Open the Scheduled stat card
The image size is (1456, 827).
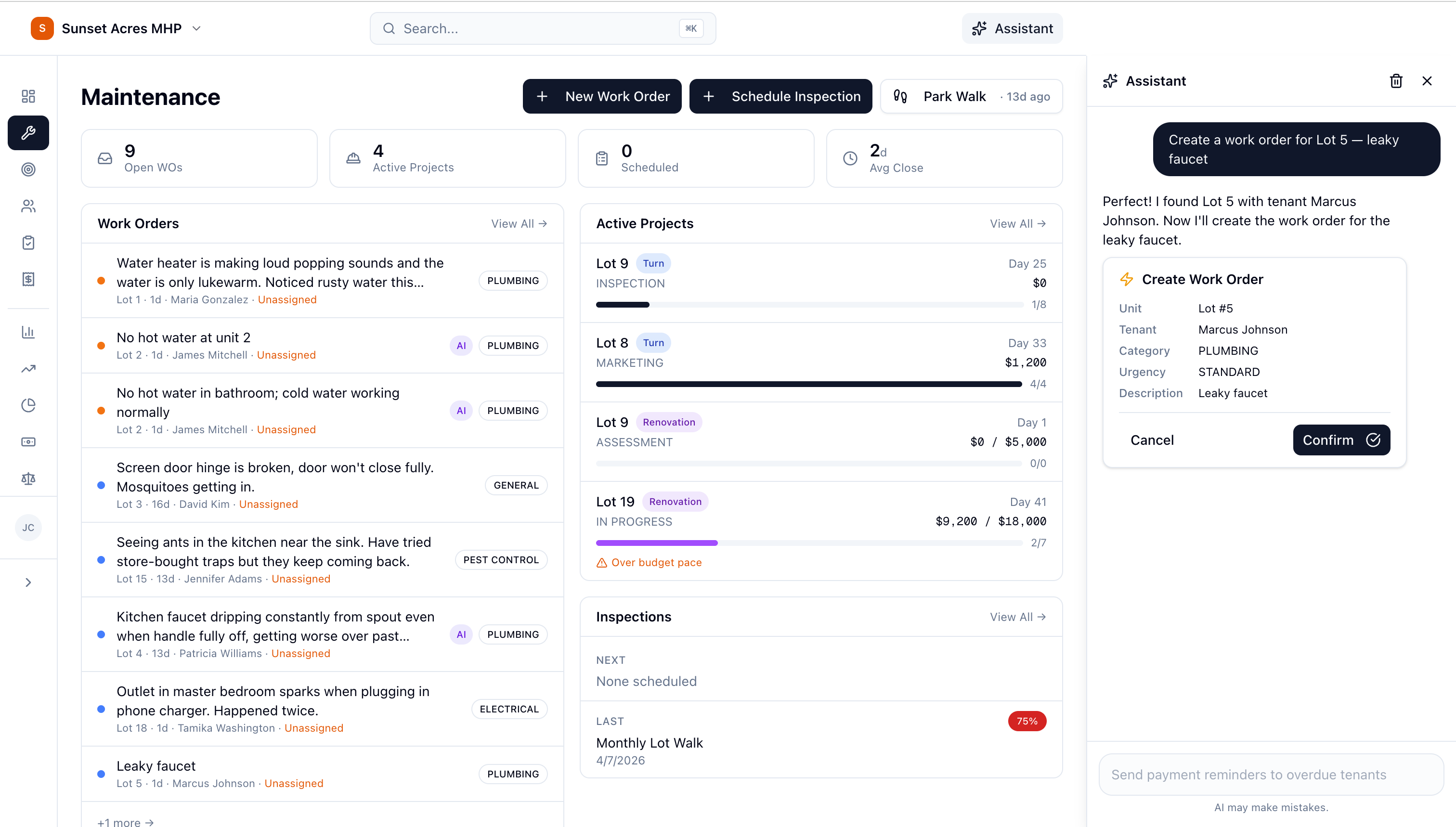click(696, 158)
